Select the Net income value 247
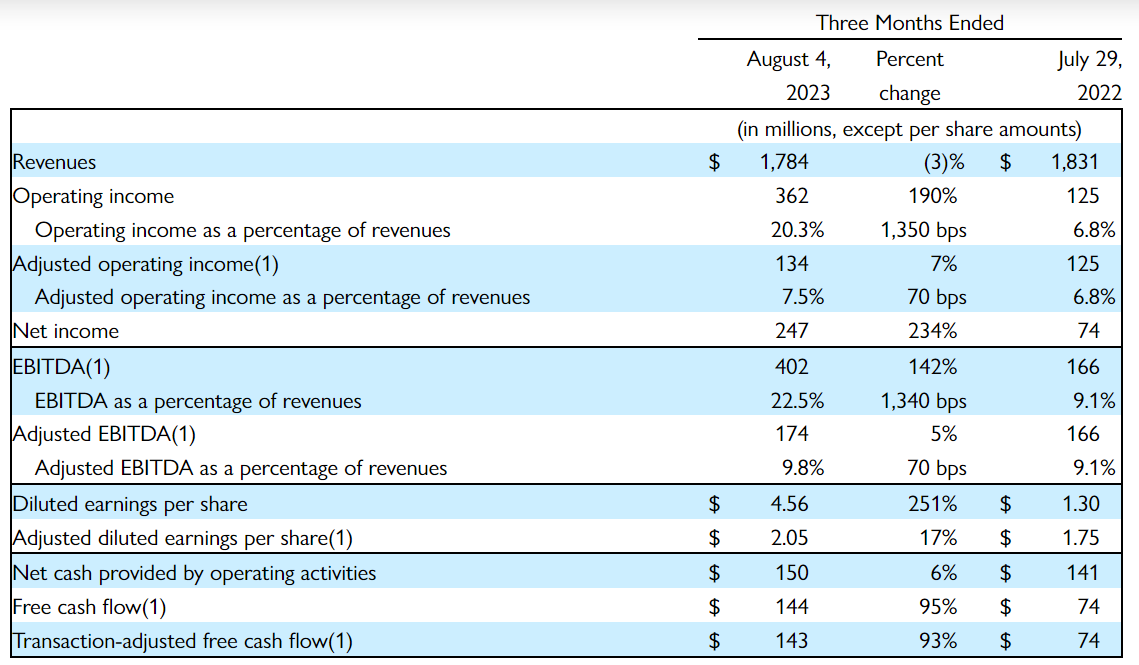This screenshot has height=665, width=1139. point(790,331)
